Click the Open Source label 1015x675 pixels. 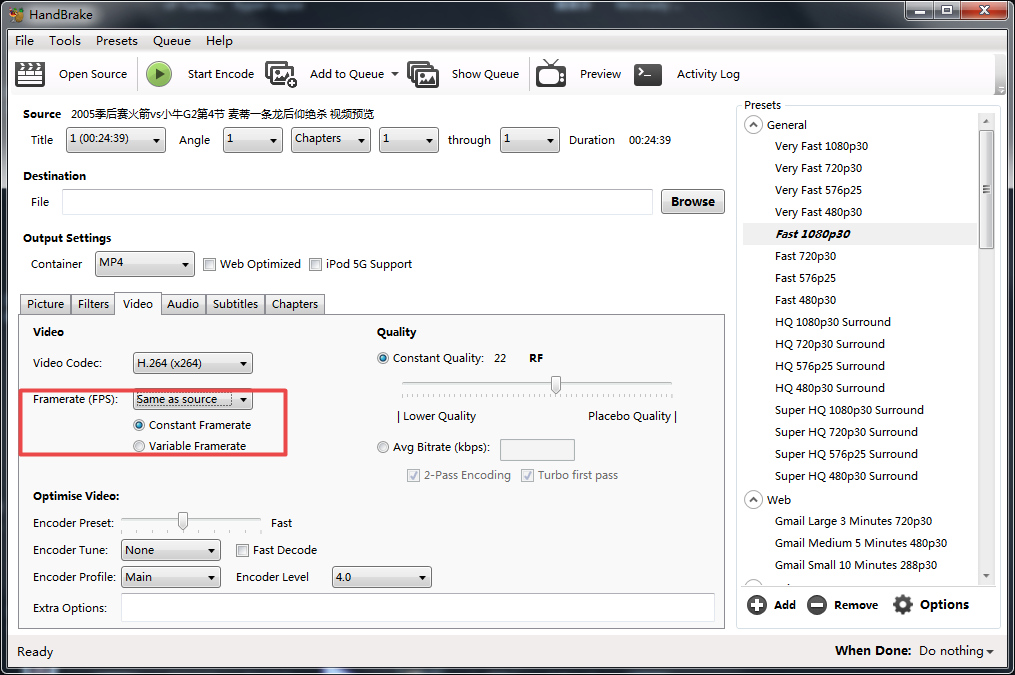(93, 74)
